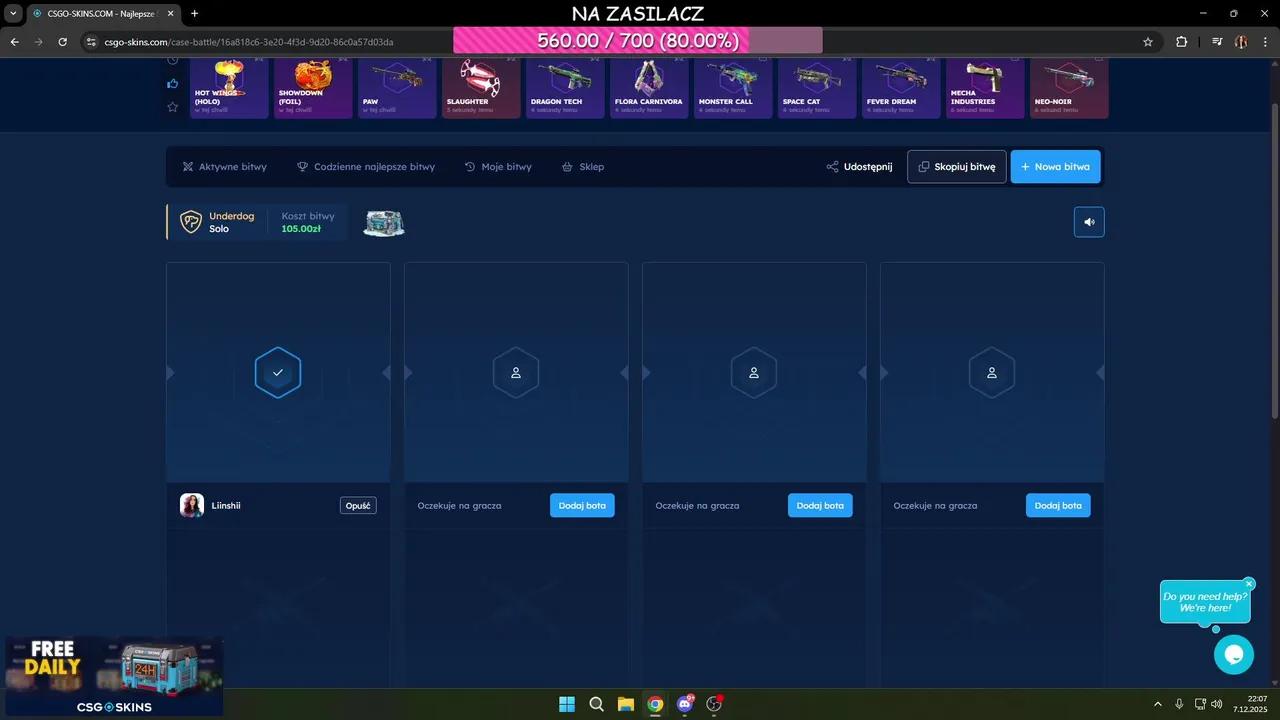Close the CSGO-SKINS.COM browser tab

(x=170, y=14)
